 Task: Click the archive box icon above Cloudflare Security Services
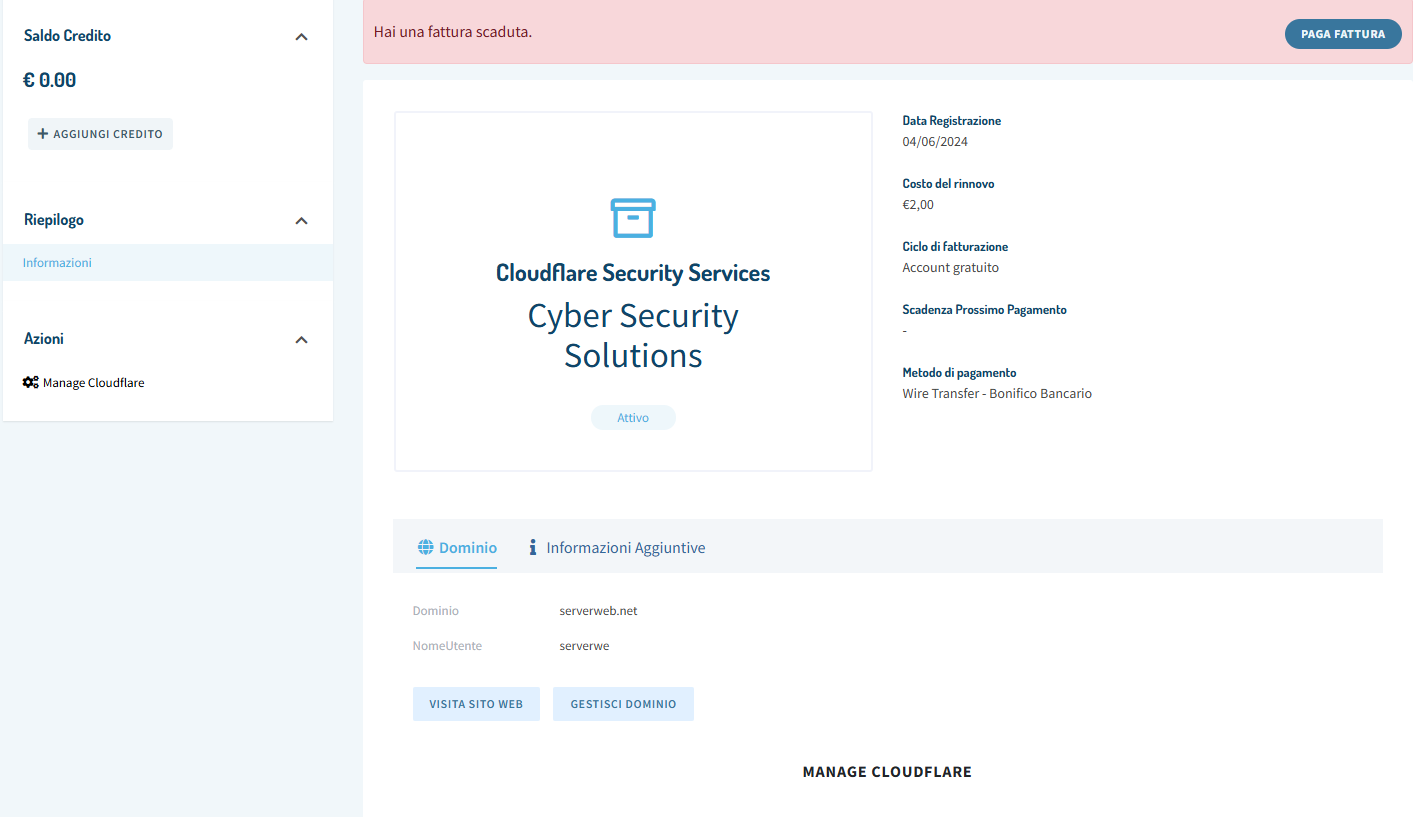[632, 217]
